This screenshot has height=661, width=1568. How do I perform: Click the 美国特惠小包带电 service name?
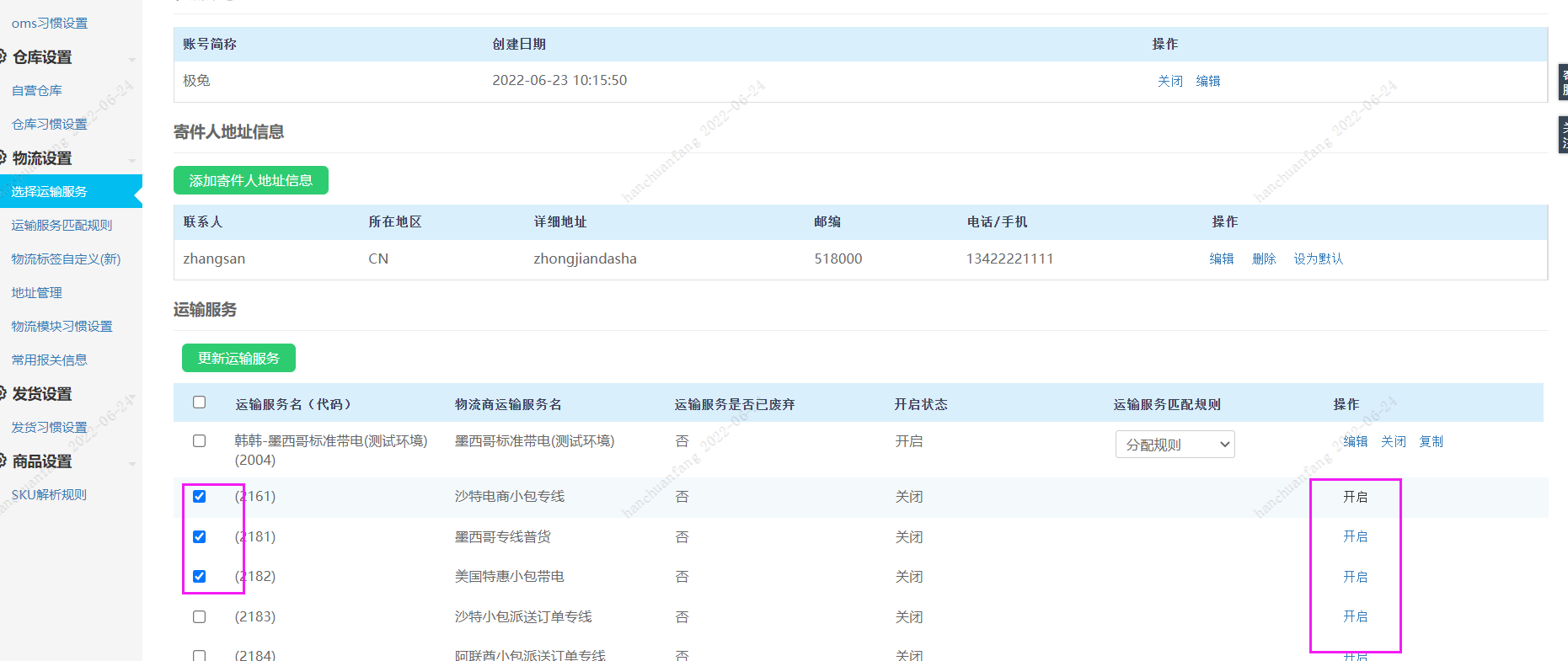coord(510,577)
